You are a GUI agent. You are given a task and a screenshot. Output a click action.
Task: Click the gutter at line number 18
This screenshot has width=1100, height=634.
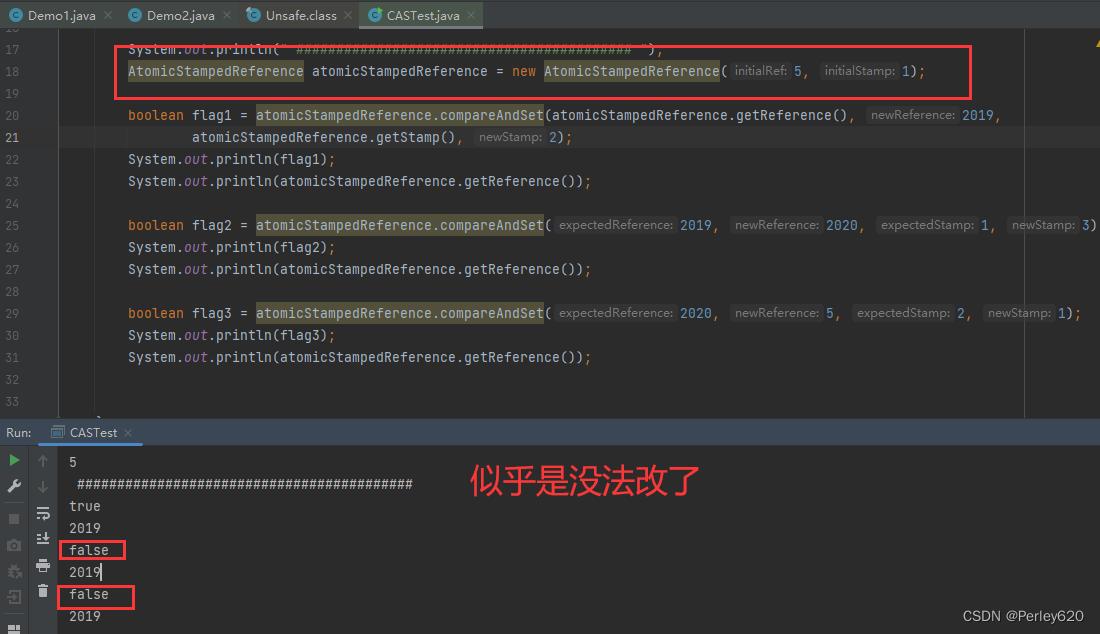pos(12,72)
